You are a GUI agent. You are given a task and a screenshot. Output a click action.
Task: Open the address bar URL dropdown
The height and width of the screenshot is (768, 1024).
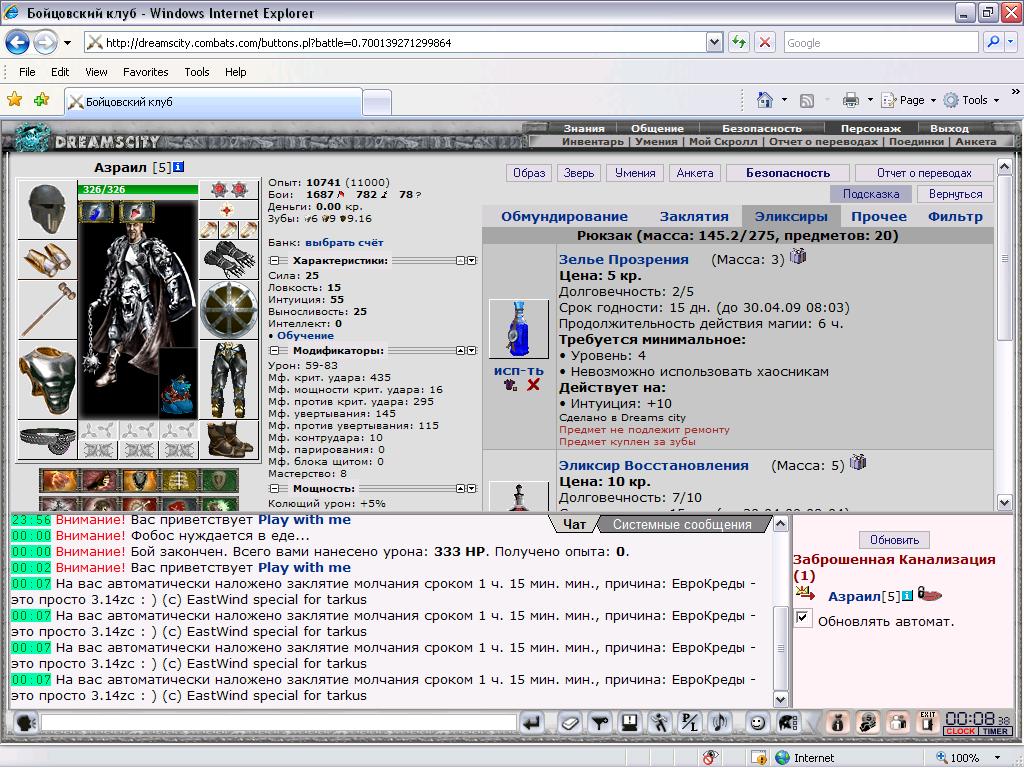[x=714, y=42]
